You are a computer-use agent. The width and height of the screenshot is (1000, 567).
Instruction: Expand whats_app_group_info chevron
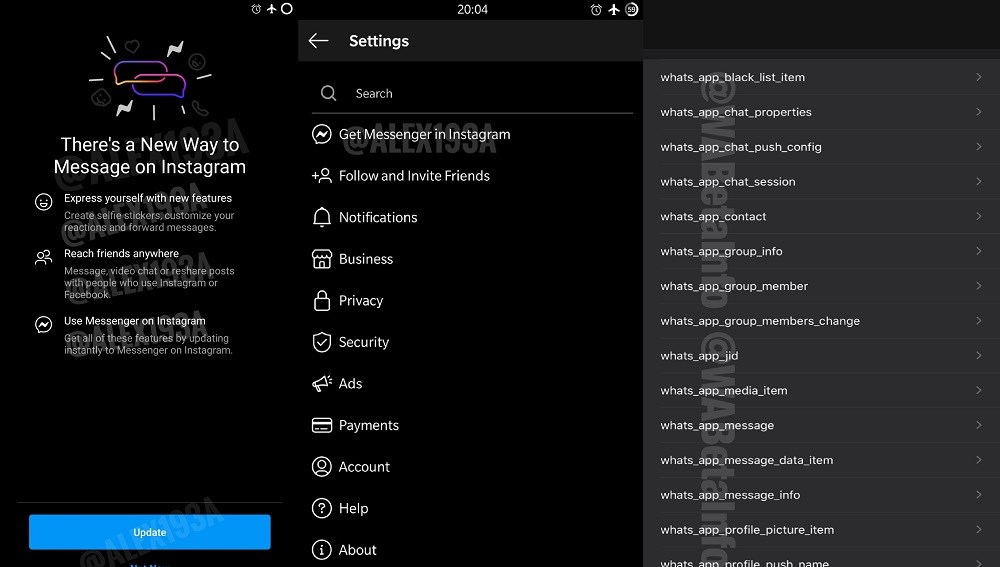click(978, 251)
